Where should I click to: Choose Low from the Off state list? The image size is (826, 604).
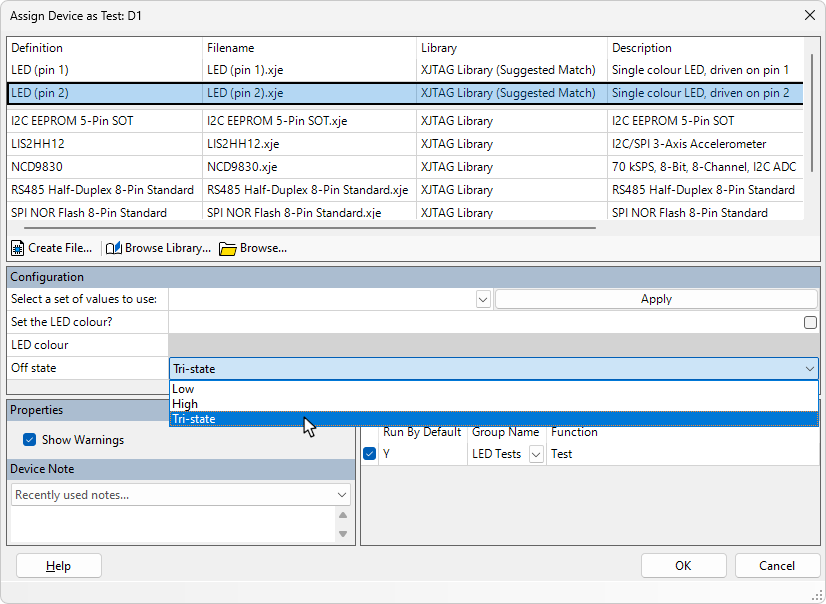(184, 389)
